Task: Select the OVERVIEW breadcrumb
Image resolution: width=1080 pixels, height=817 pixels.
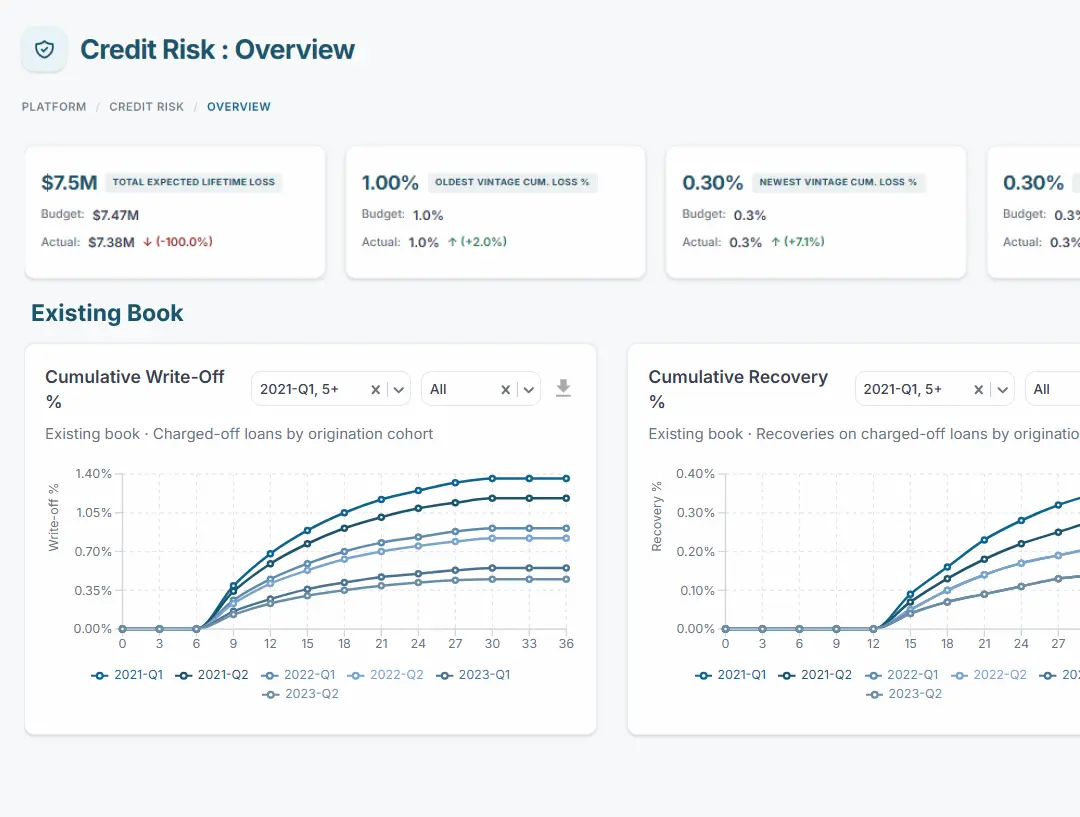Action: pos(239,107)
